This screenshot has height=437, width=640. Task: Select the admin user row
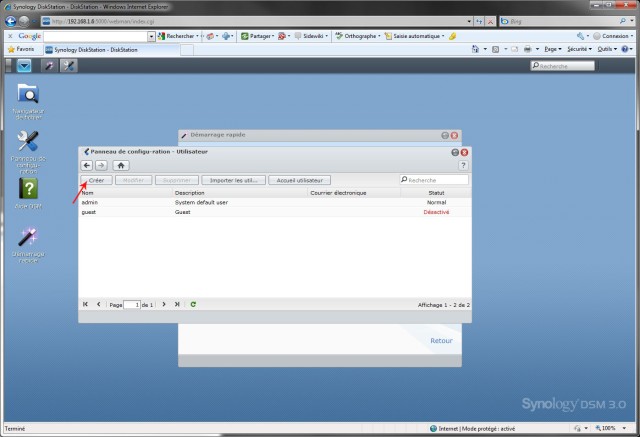[x=275, y=202]
